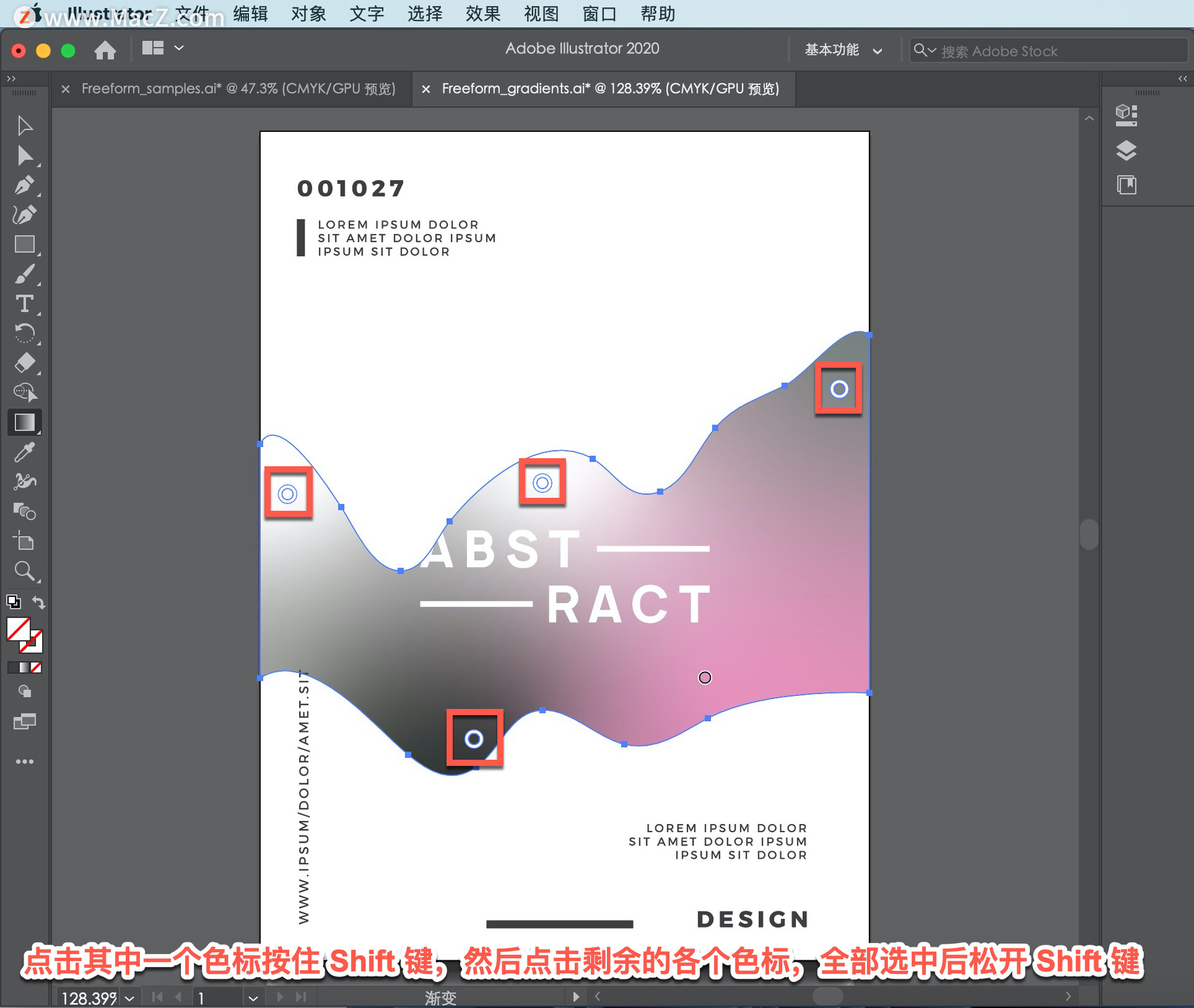Screen dimensions: 1194x1008
Task: Click the bottom dark gradient color stop
Action: pyautogui.click(x=474, y=739)
